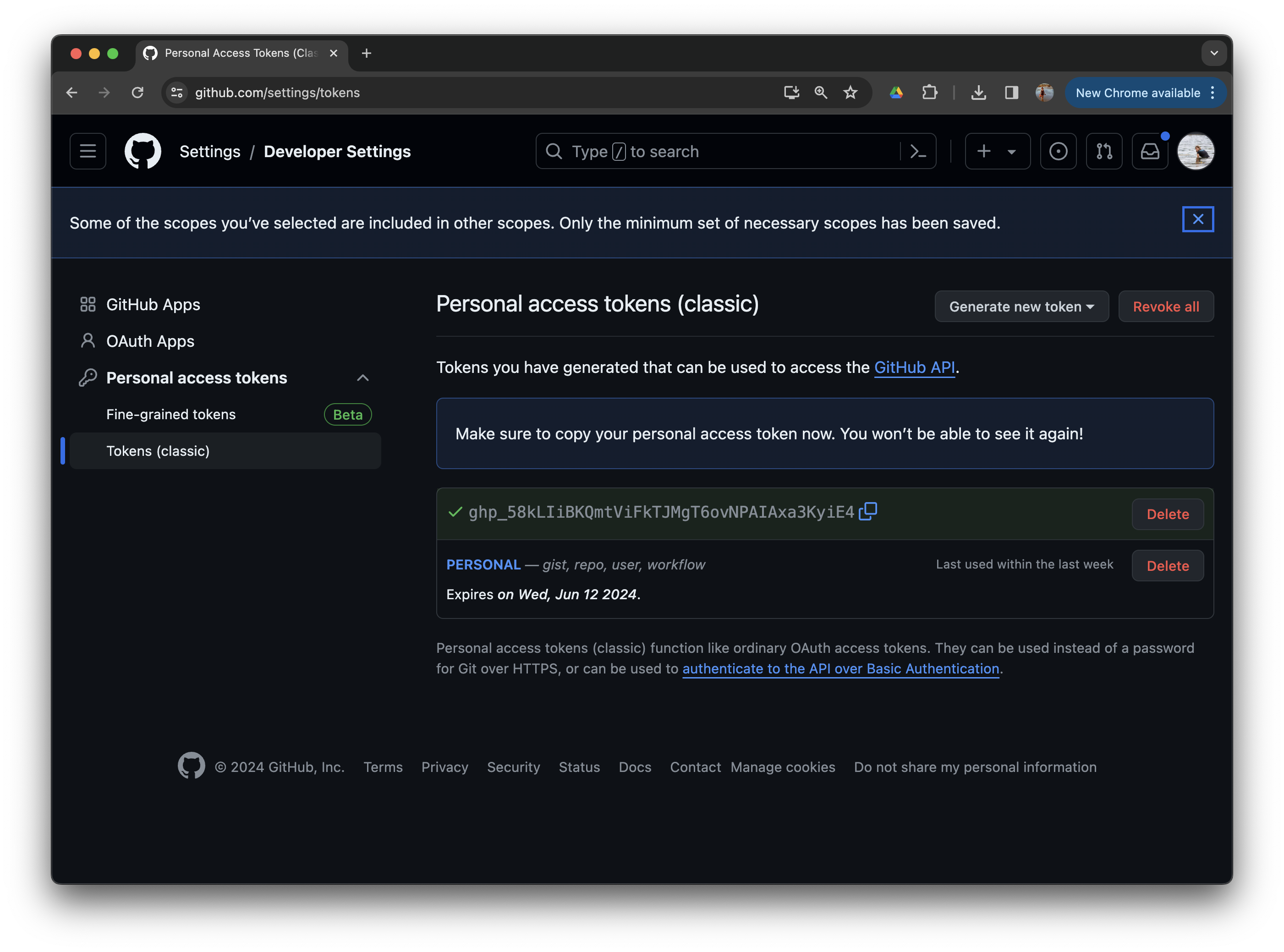Open the Security footer link
Screen dimensions: 1284x952
click(x=514, y=767)
